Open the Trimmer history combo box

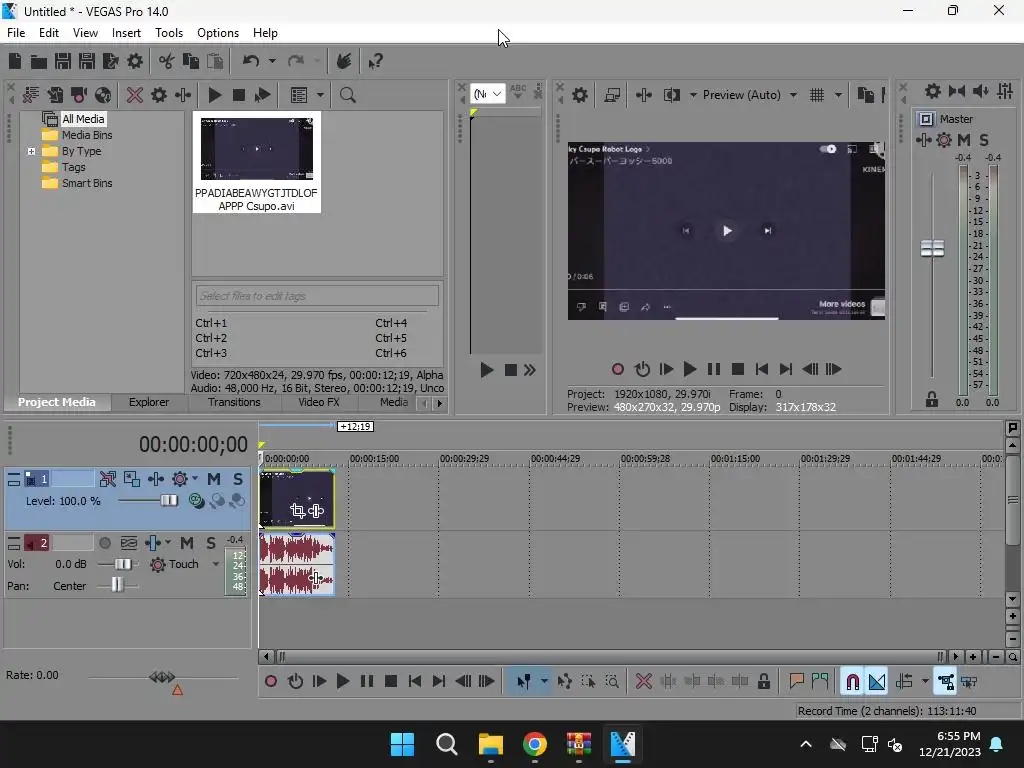(487, 94)
